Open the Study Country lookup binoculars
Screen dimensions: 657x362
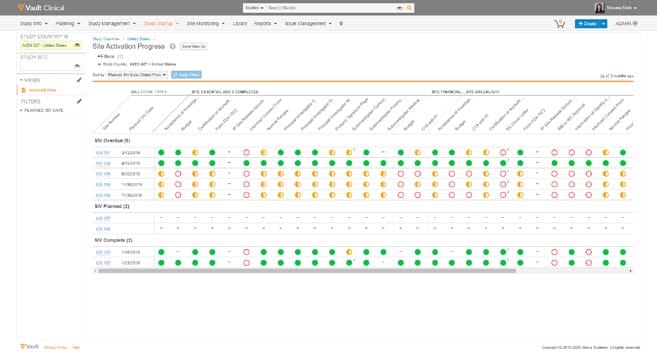(x=77, y=45)
